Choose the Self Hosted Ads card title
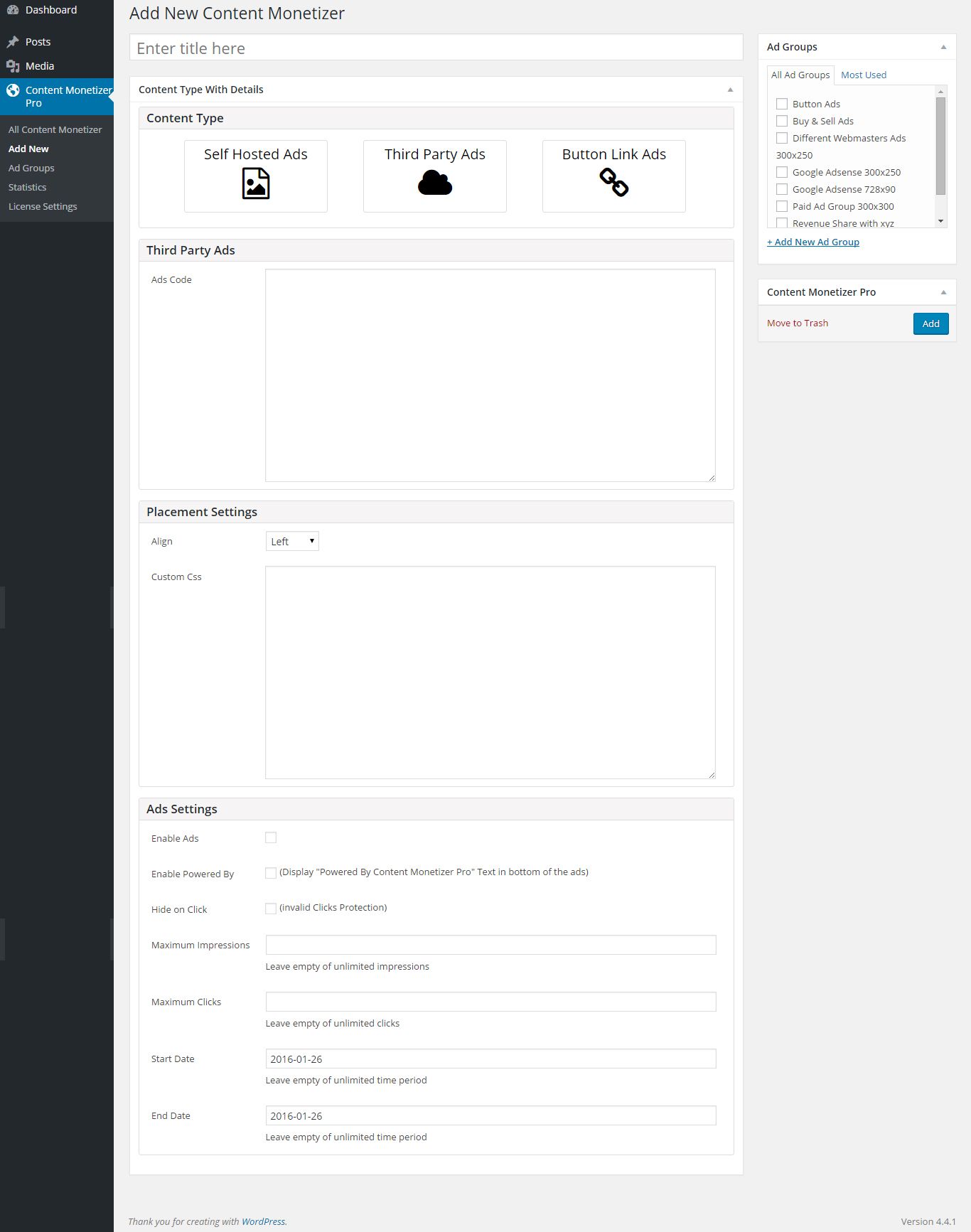This screenshot has width=971, height=1232. pyautogui.click(x=256, y=154)
